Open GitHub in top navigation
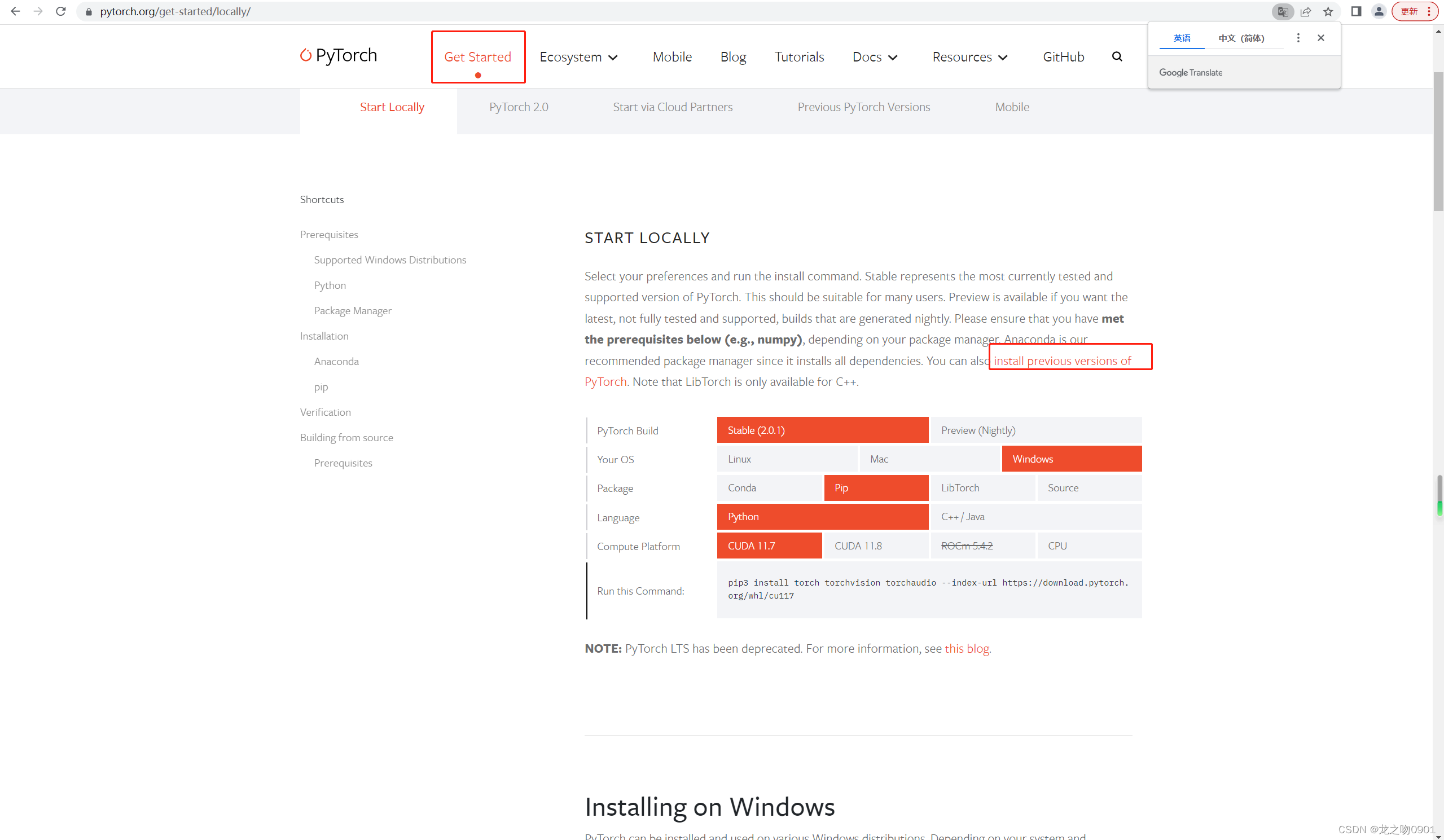The width and height of the screenshot is (1444, 840). pos(1064,57)
